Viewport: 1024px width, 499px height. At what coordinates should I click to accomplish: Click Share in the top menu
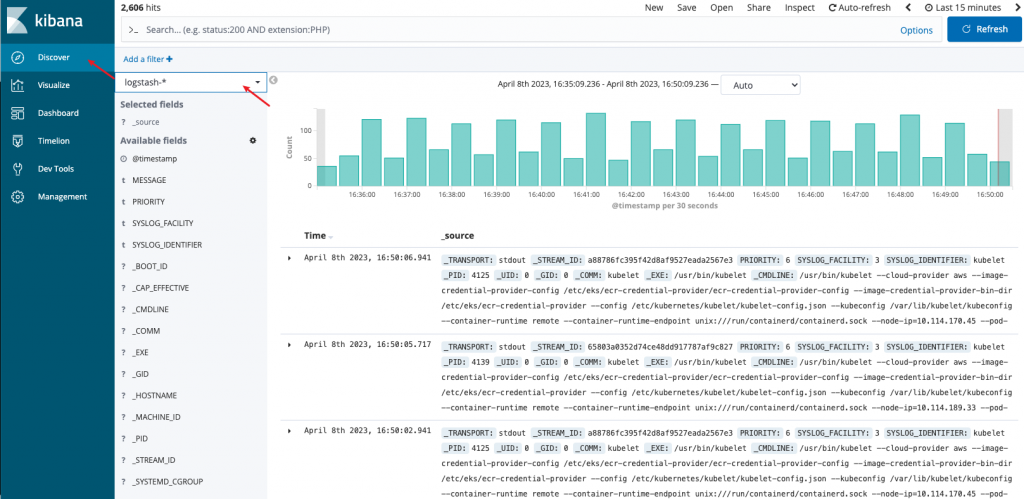tap(759, 8)
